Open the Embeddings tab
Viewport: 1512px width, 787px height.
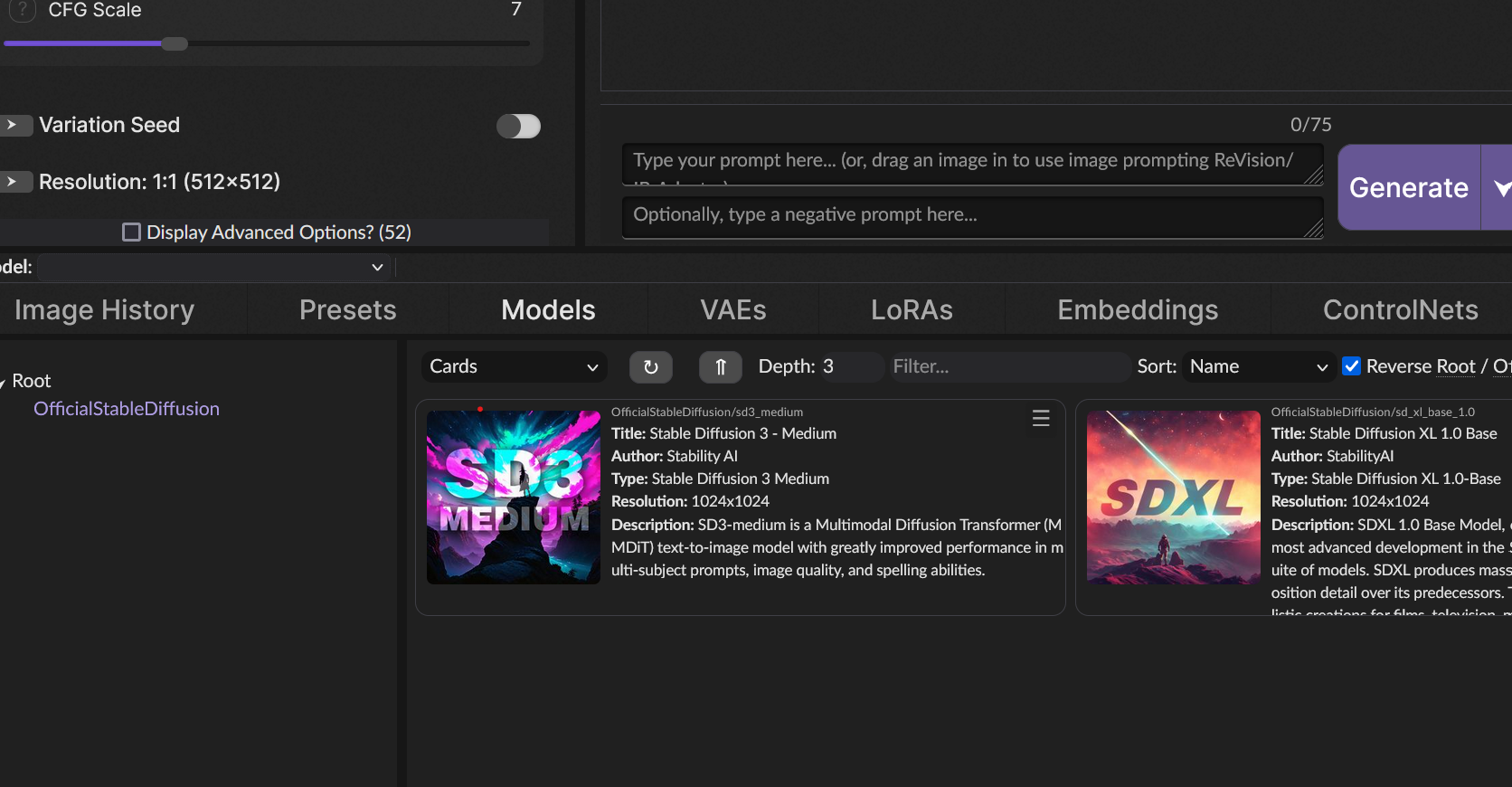coord(1138,310)
